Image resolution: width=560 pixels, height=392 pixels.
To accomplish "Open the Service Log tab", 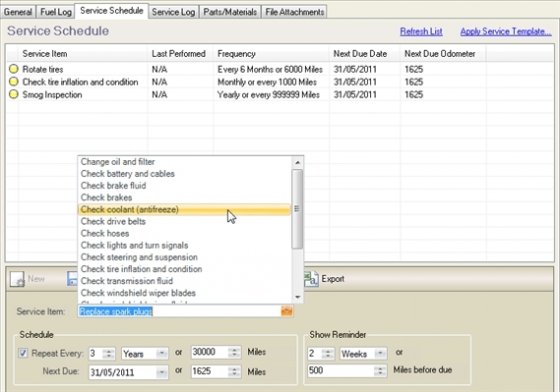I will click(x=173, y=12).
